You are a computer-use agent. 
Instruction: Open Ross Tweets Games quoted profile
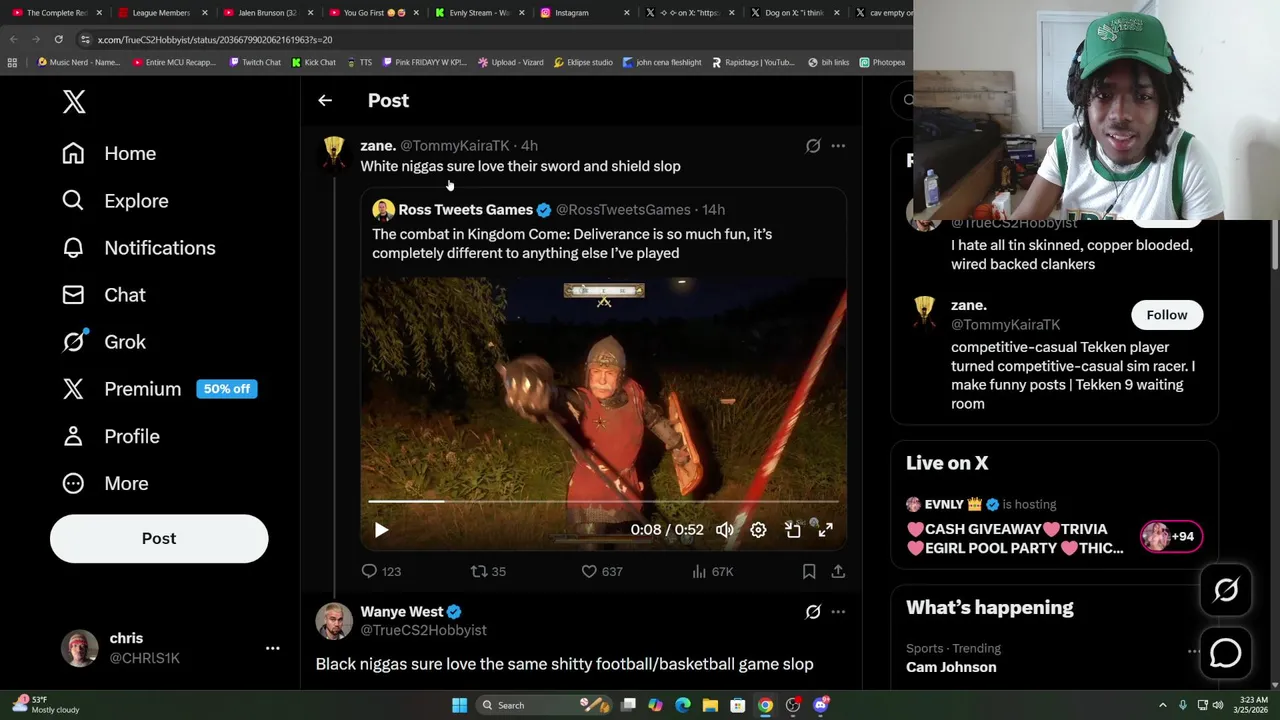(465, 209)
